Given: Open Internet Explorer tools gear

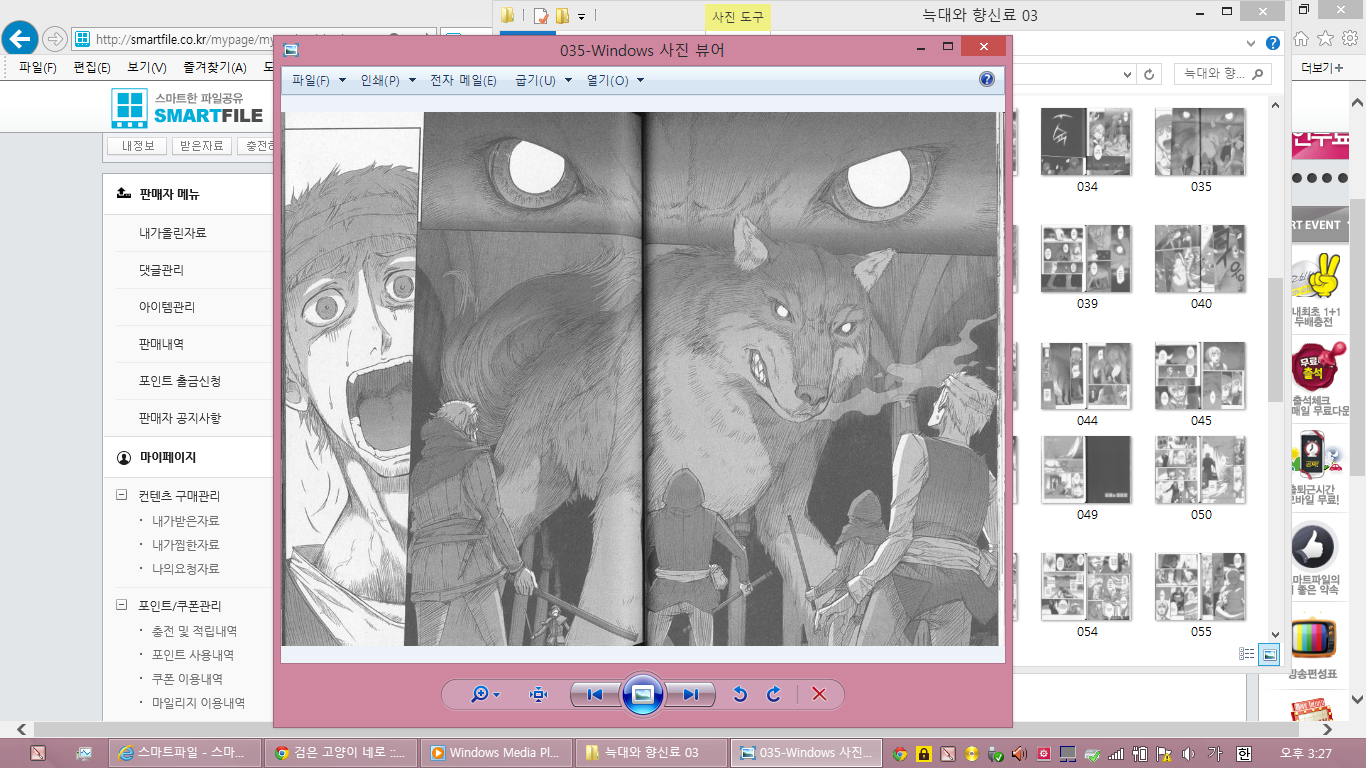Looking at the screenshot, I should (1348, 39).
